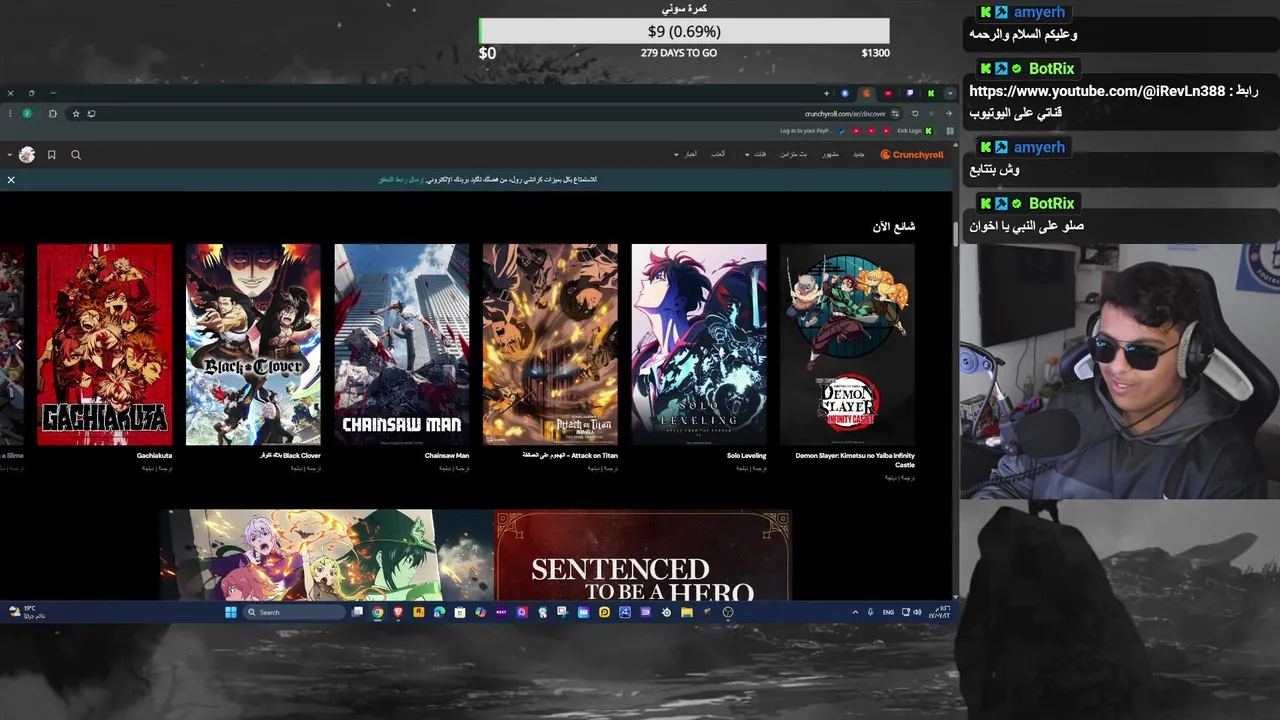This screenshot has height=720, width=1280.
Task: Expand the أخبار news dropdown
Action: point(685,155)
